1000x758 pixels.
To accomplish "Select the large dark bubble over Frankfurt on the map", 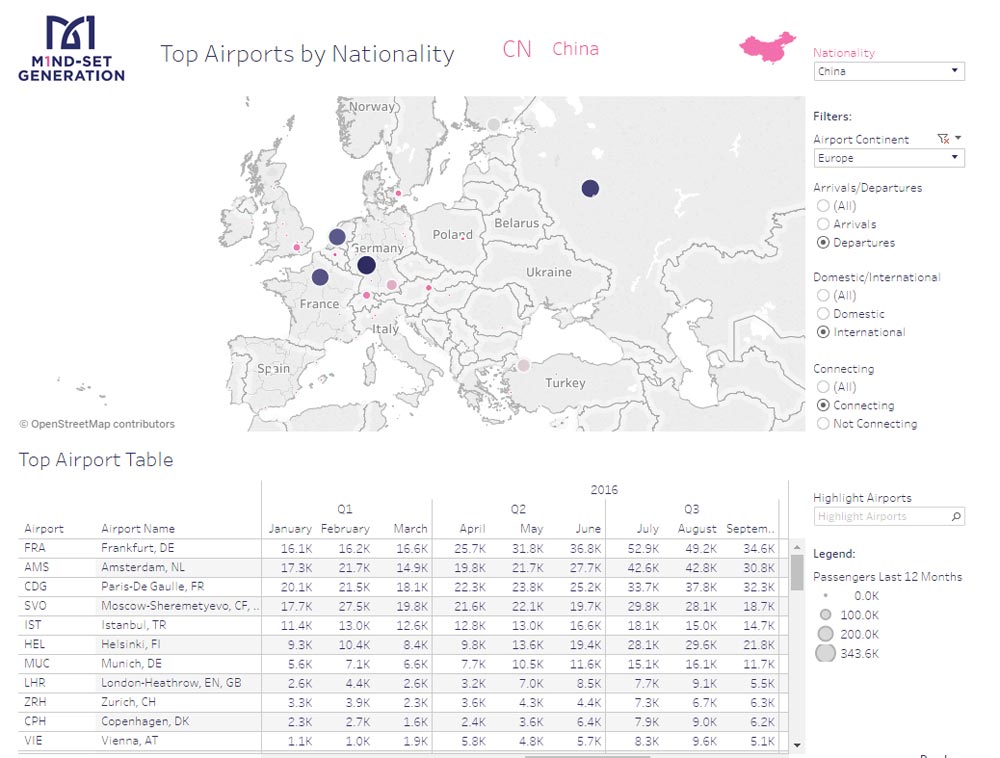I will pyautogui.click(x=366, y=263).
